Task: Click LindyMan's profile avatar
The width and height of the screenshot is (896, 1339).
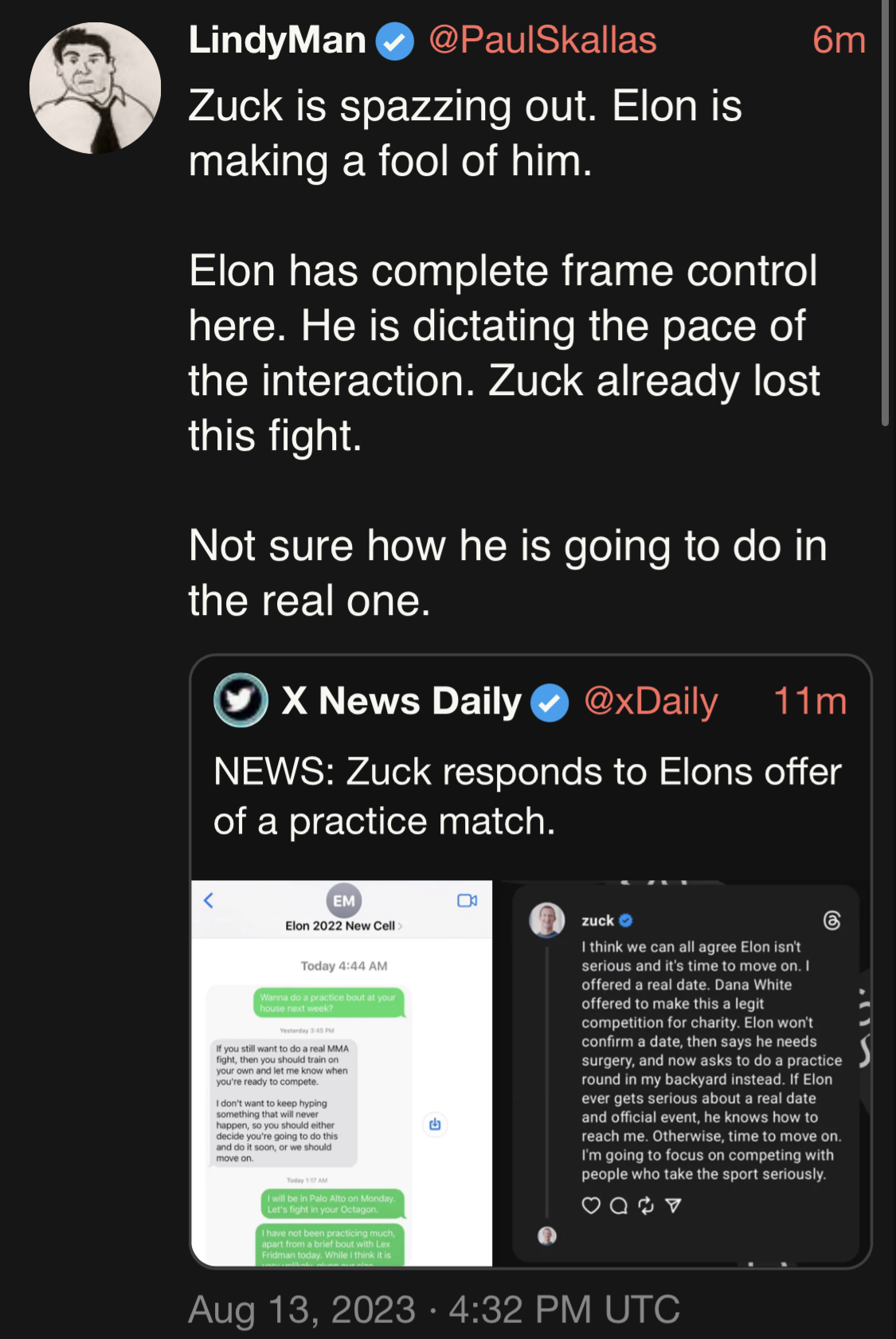Action: point(95,88)
